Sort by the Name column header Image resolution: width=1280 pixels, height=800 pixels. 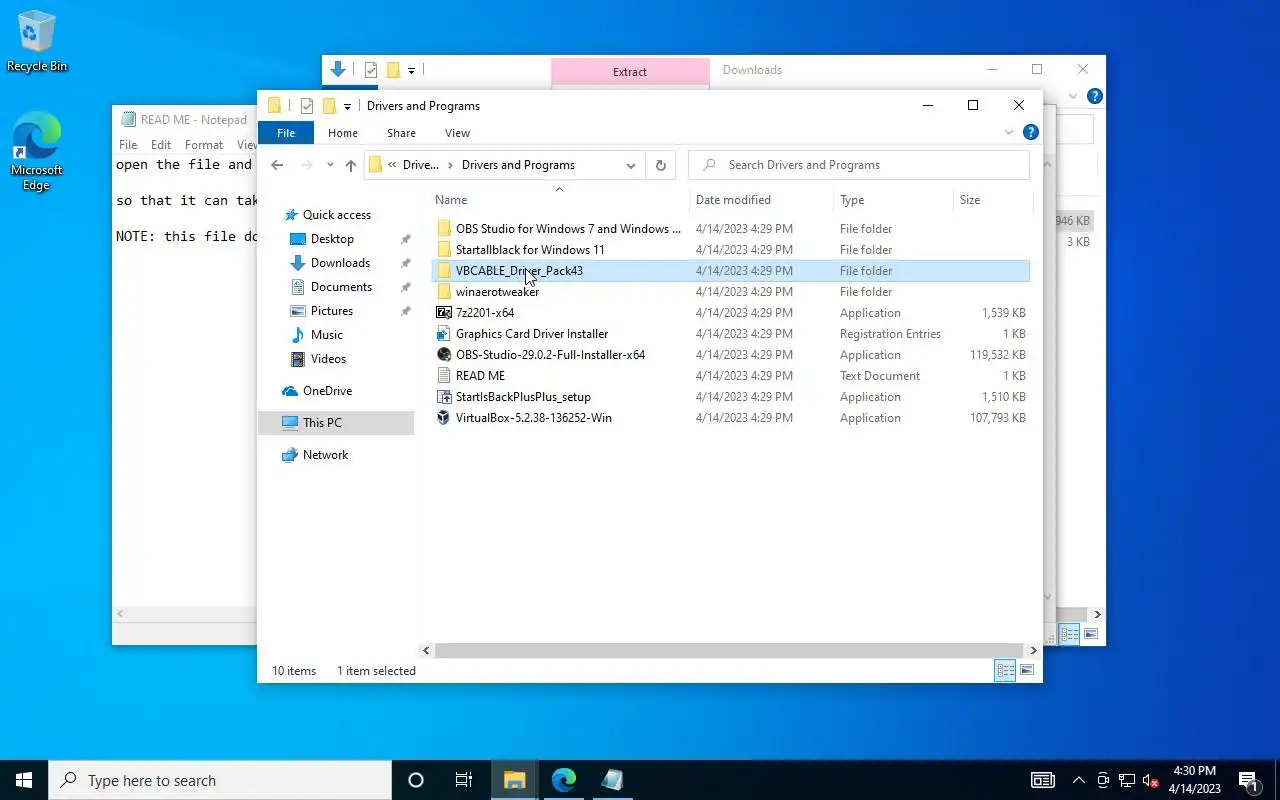point(559,200)
